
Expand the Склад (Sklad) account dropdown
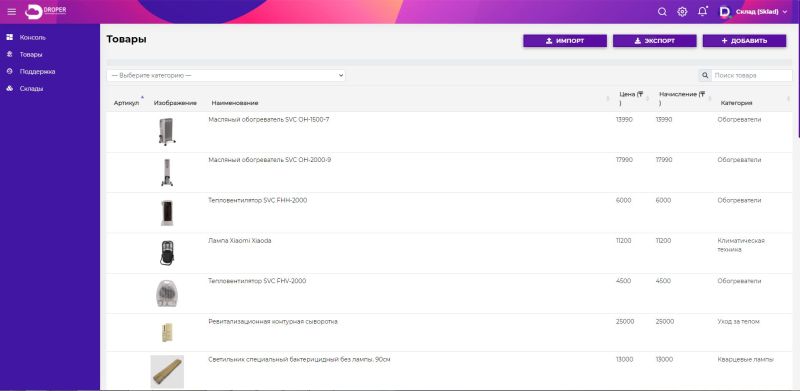762,12
